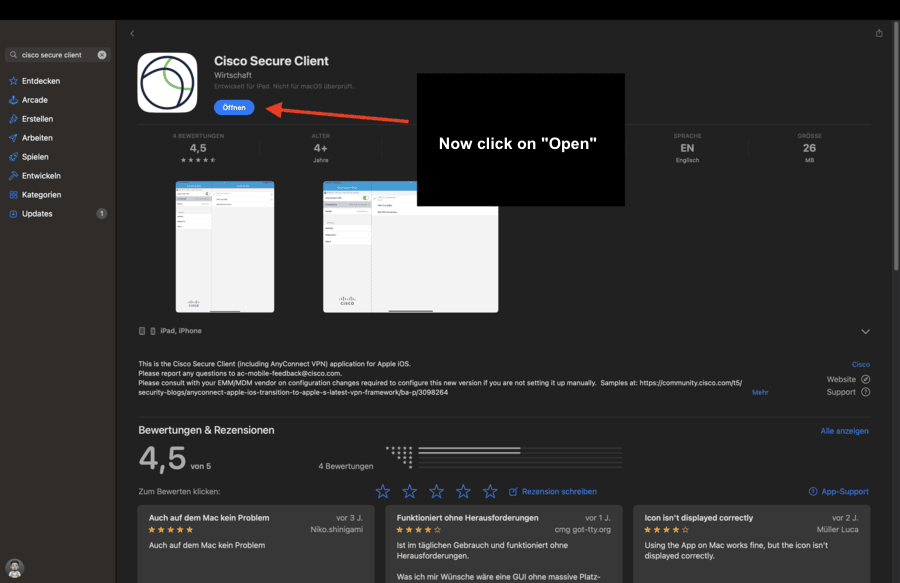Open the share icon

(x=879, y=33)
